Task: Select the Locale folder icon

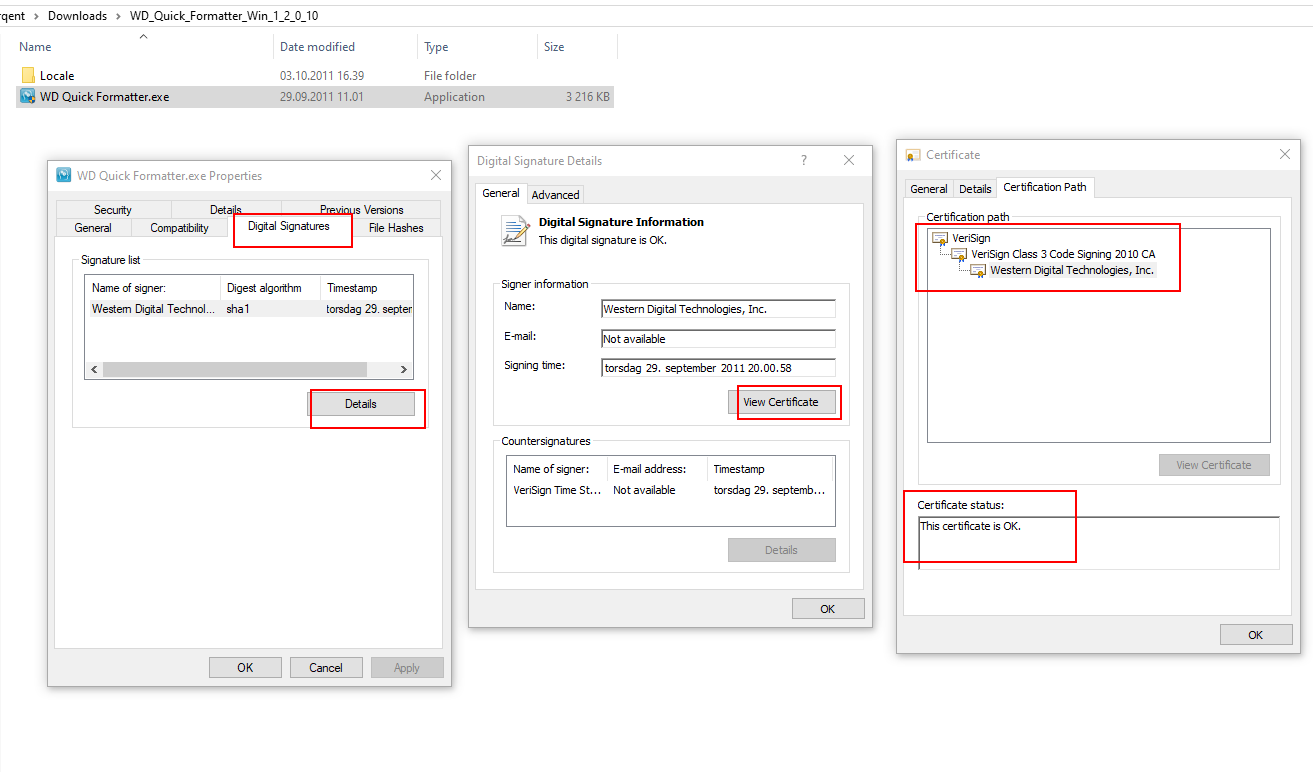Action: (28, 76)
